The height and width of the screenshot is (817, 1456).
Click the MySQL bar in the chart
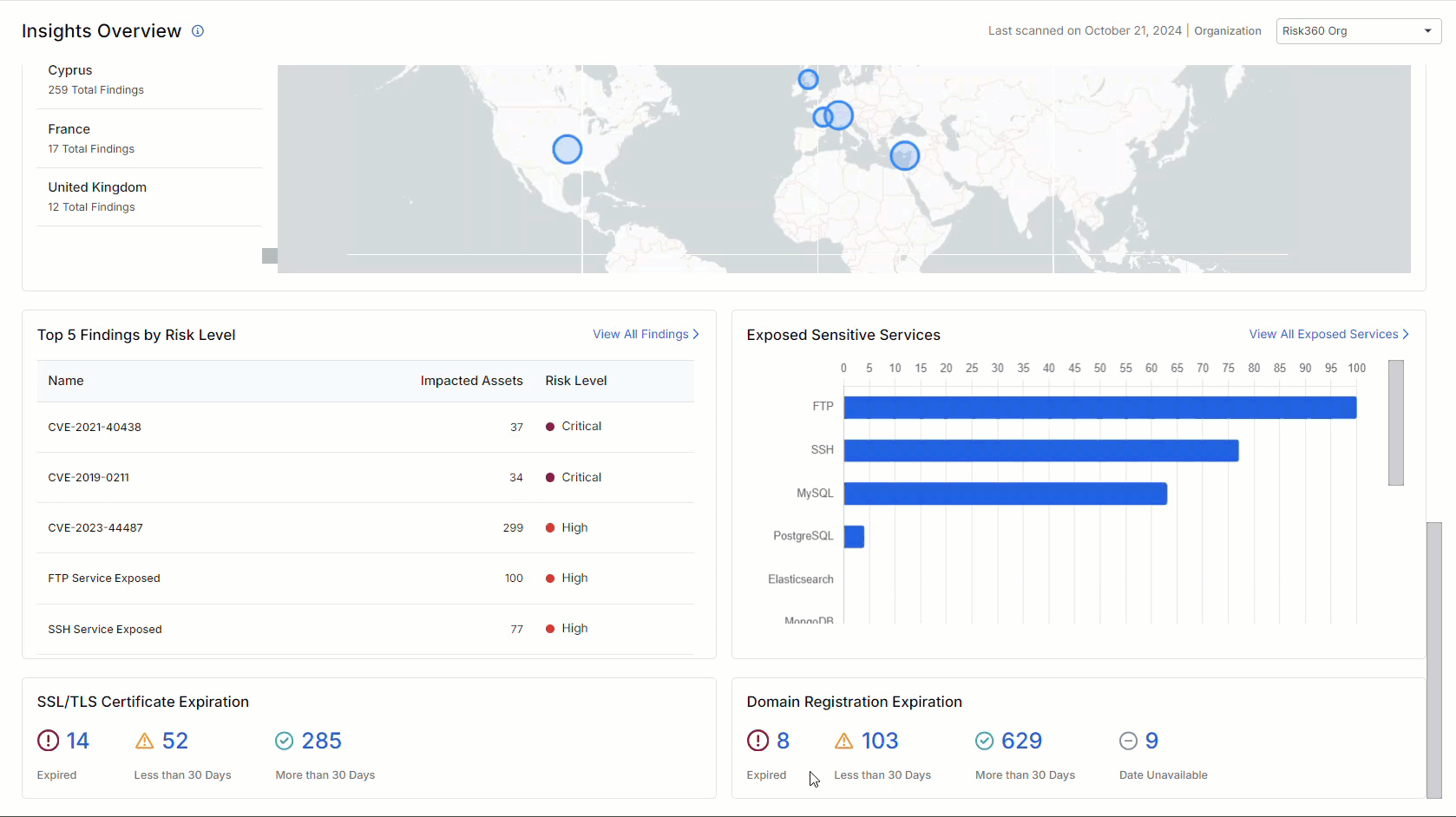coord(1005,494)
